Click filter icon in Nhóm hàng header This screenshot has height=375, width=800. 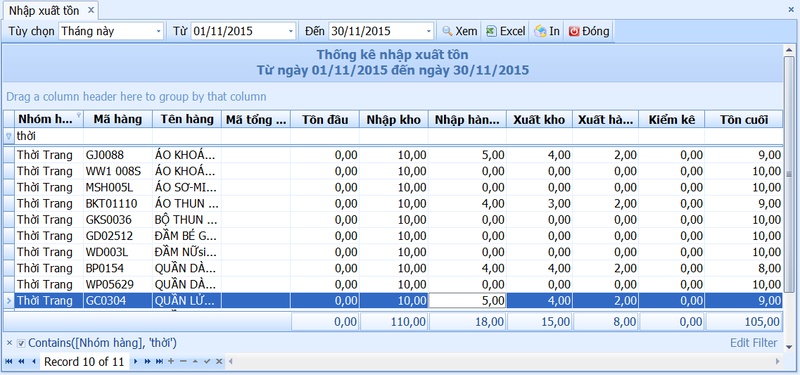(79, 115)
